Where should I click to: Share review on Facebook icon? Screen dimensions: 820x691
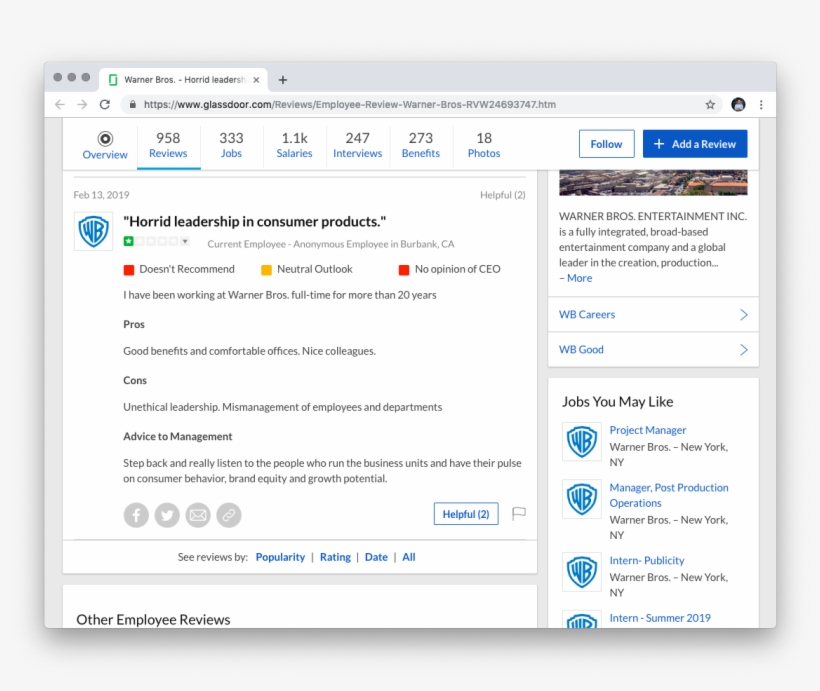[x=136, y=515]
